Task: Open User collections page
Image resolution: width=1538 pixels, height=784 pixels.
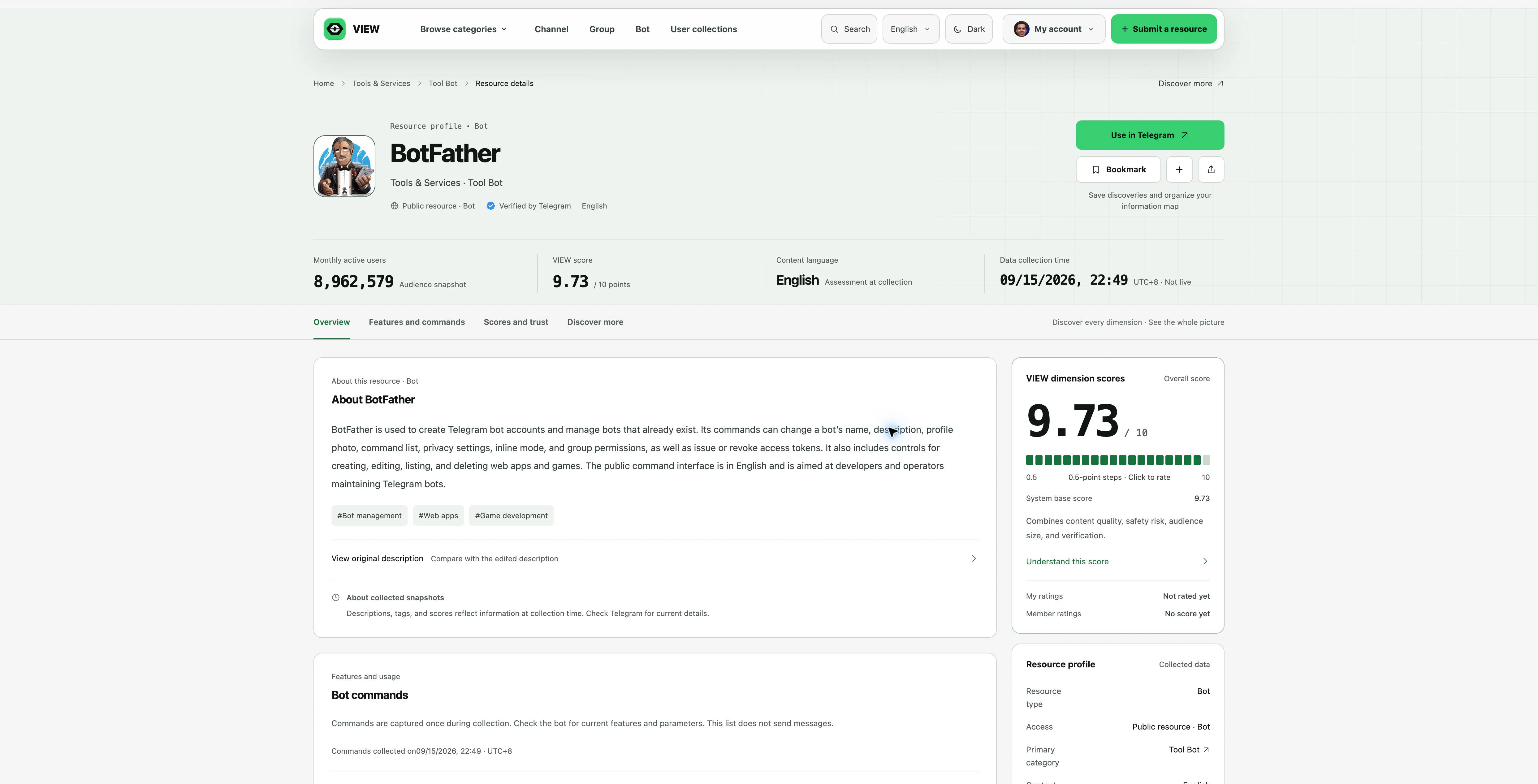Action: pos(703,29)
